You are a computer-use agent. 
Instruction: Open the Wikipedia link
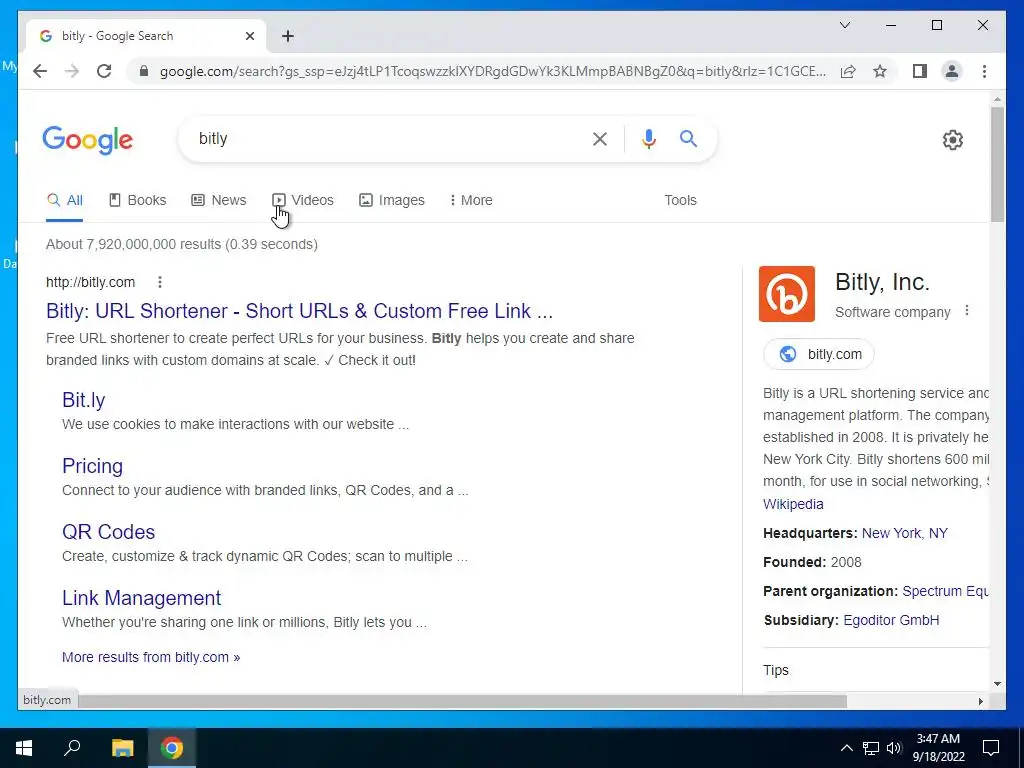click(x=793, y=504)
